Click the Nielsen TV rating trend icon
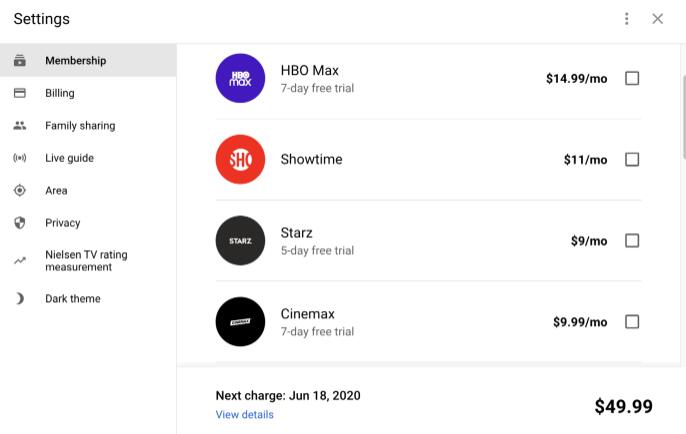686x434 pixels. click(20, 261)
